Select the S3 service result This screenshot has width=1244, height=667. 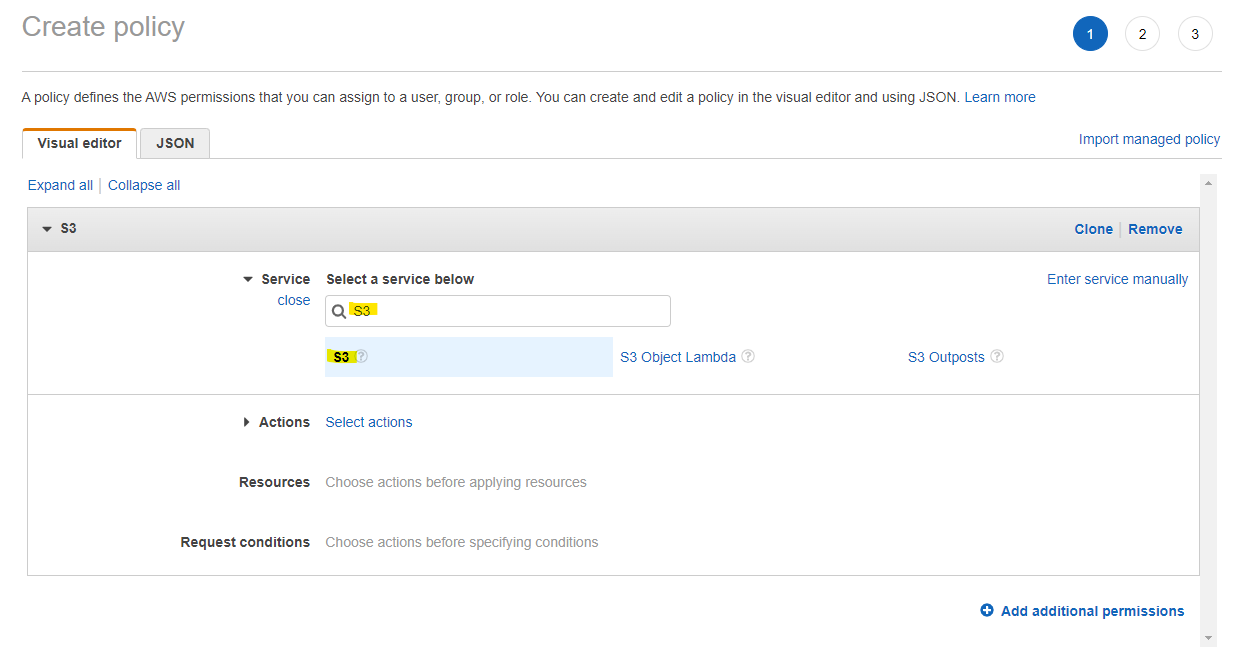tap(343, 356)
